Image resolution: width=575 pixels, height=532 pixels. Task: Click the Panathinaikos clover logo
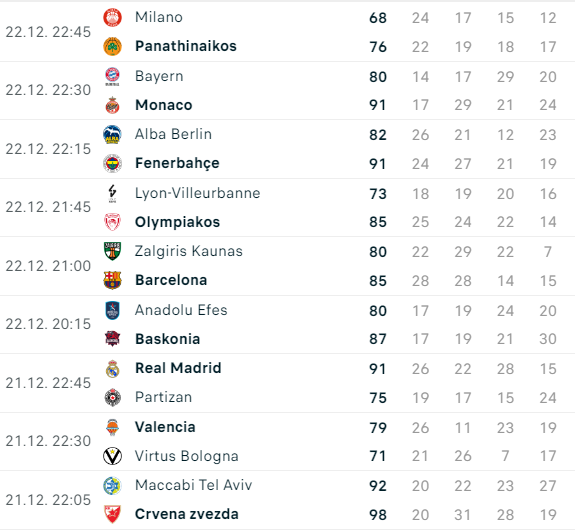[112, 46]
